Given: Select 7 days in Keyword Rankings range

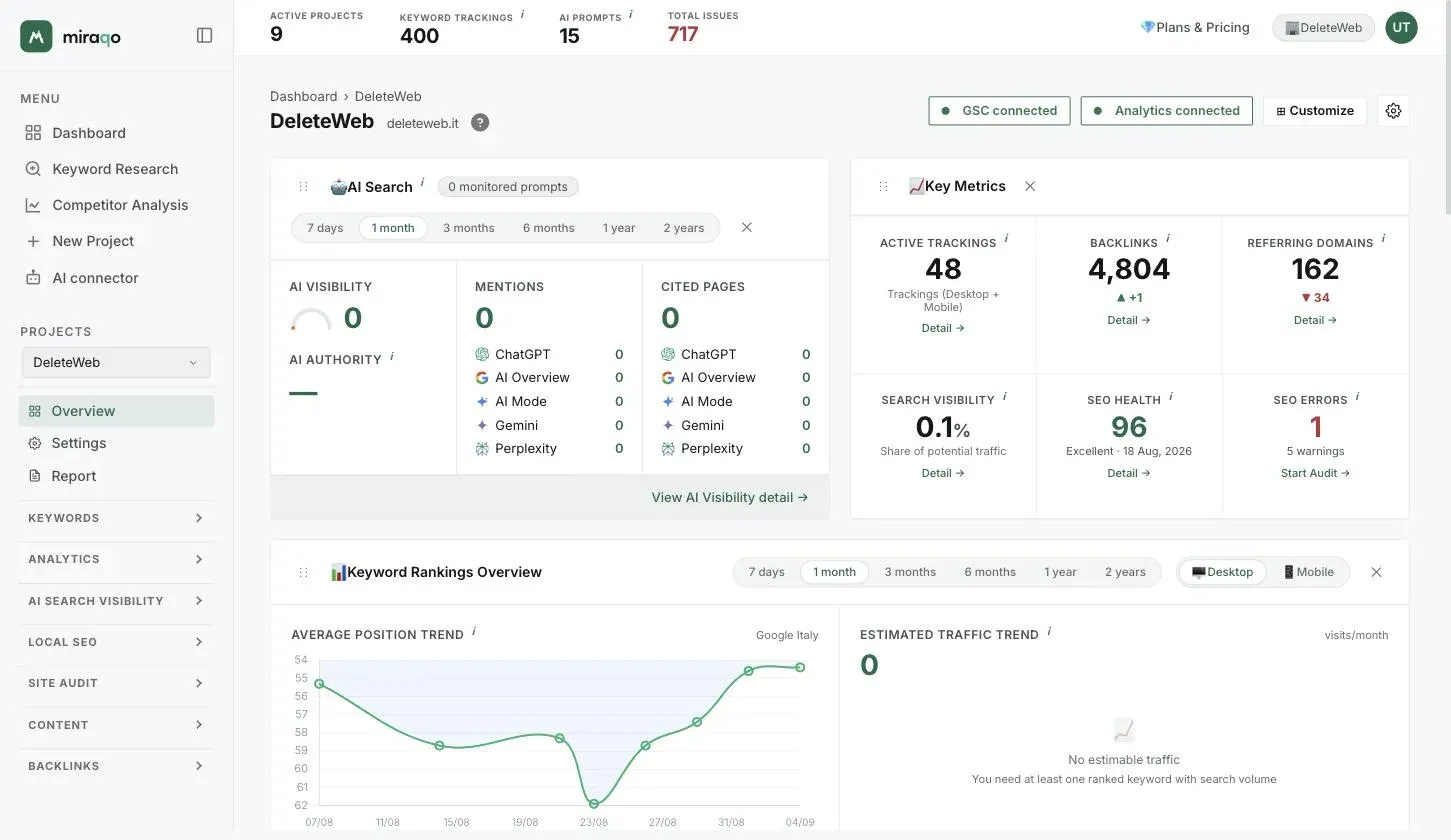Looking at the screenshot, I should click(x=766, y=572).
